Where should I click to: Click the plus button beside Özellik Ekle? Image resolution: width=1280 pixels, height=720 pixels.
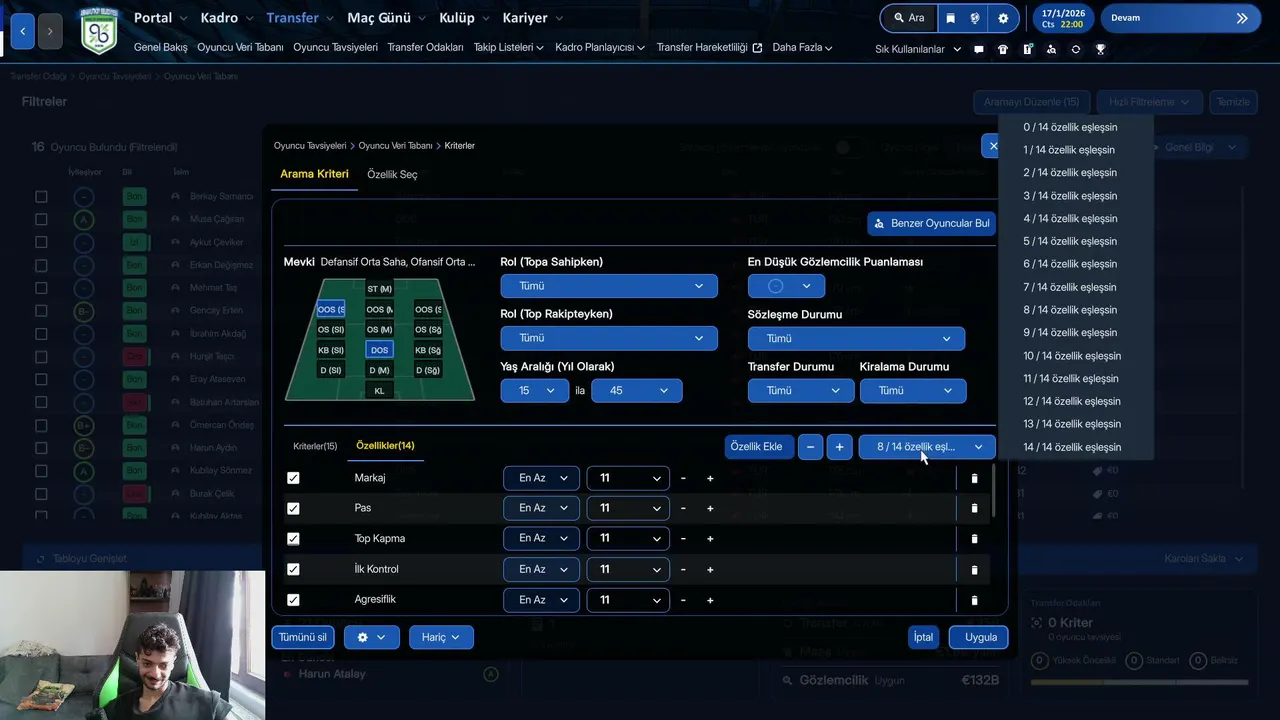[x=839, y=447]
